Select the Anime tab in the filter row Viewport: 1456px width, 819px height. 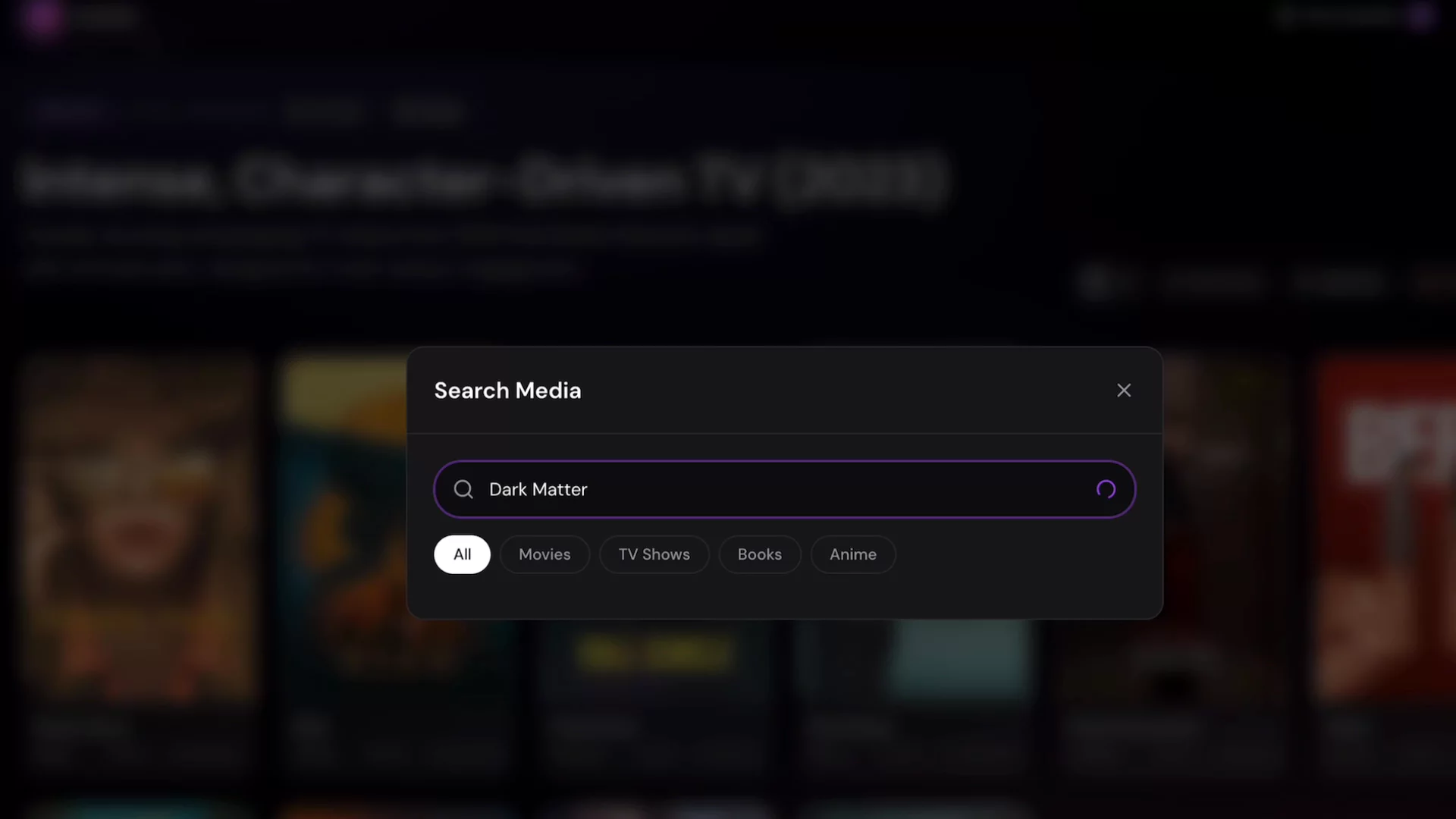(x=852, y=554)
